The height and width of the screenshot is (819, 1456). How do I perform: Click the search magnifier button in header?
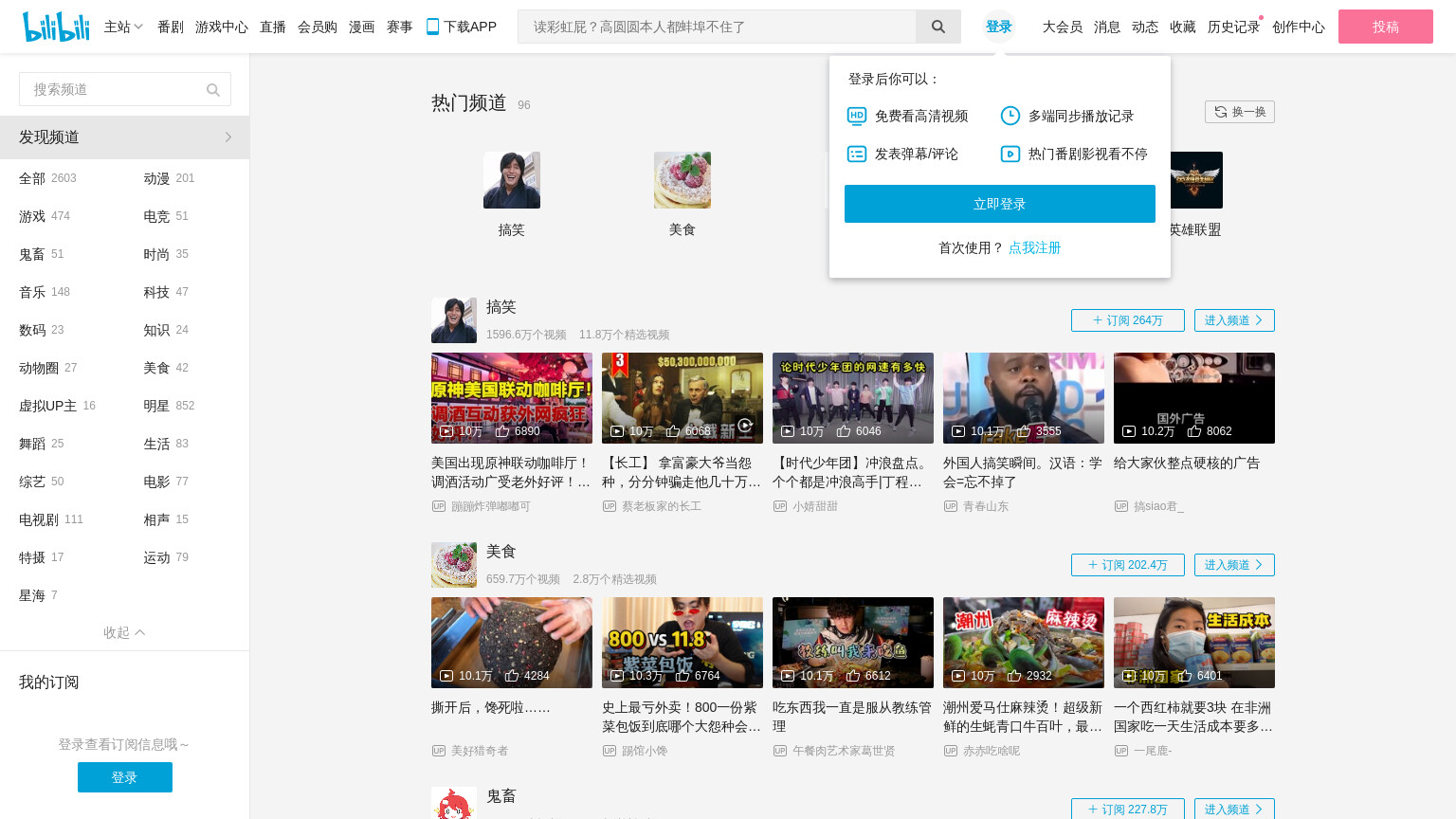coord(938,27)
